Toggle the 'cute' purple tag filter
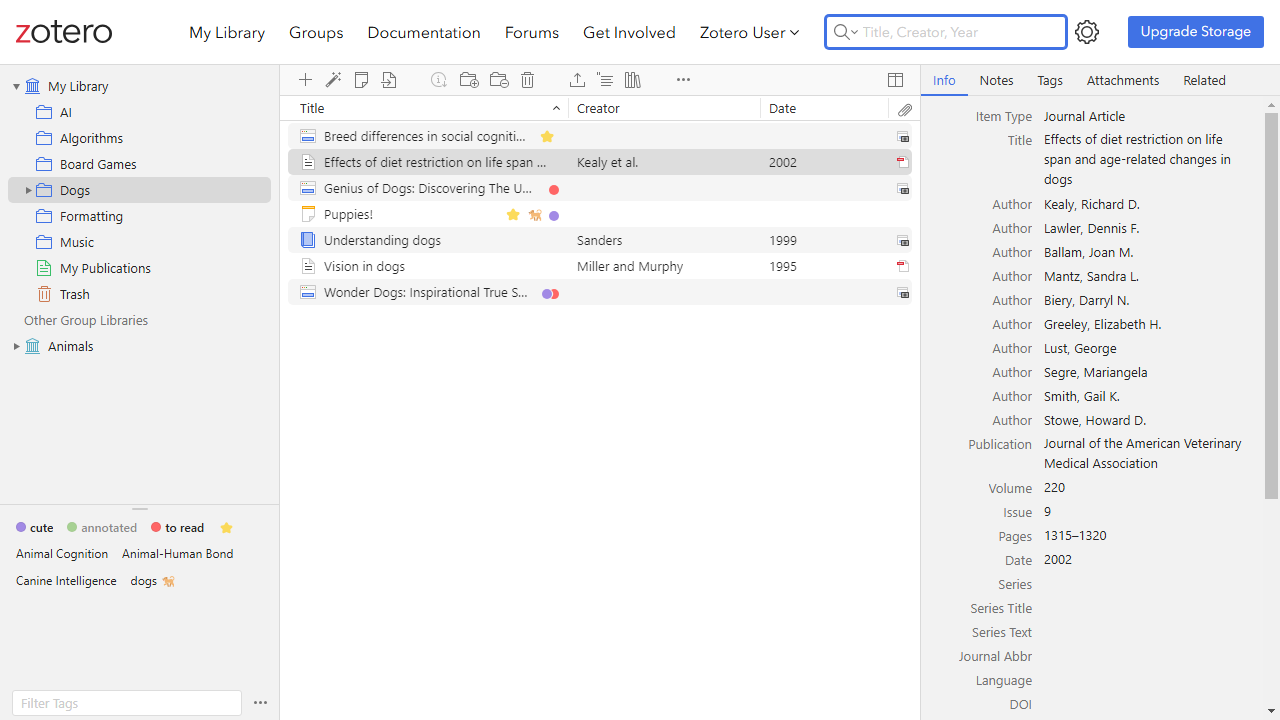 pyautogui.click(x=35, y=528)
